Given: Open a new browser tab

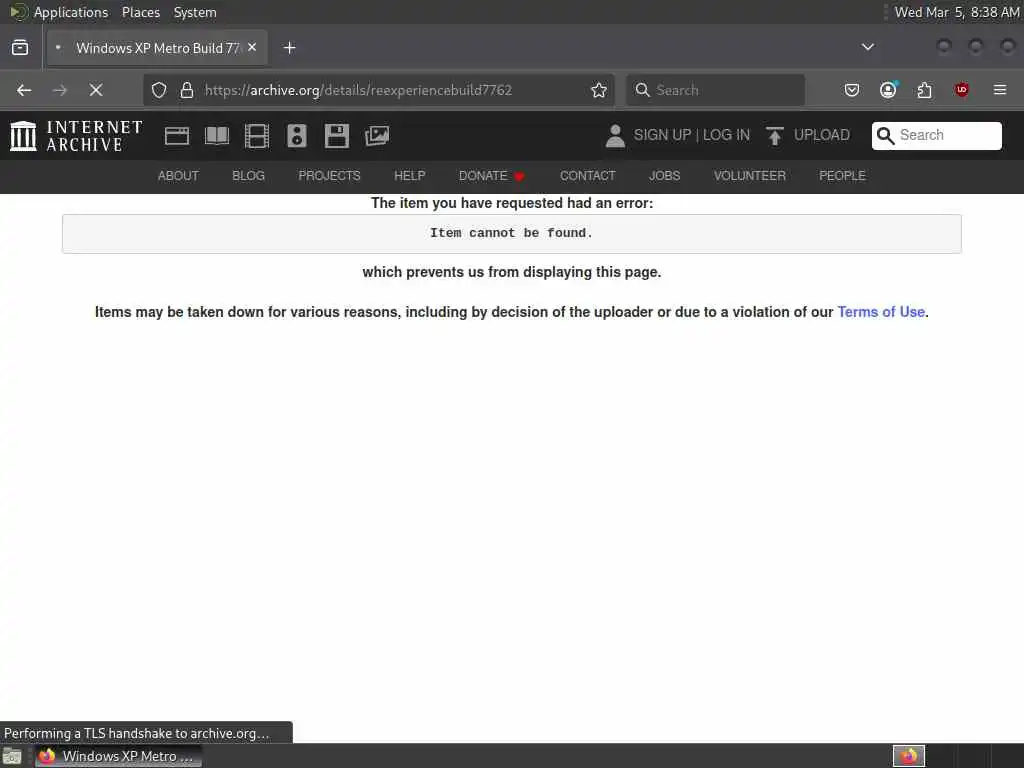Looking at the screenshot, I should coord(289,48).
